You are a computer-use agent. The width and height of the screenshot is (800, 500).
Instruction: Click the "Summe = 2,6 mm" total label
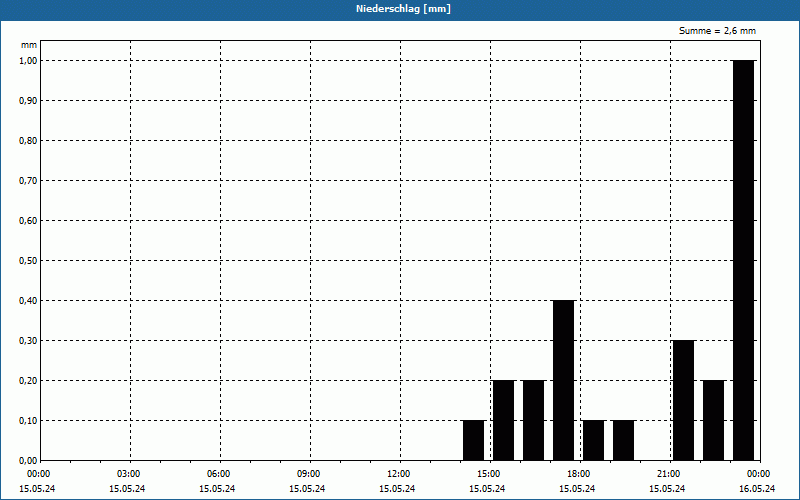click(717, 31)
